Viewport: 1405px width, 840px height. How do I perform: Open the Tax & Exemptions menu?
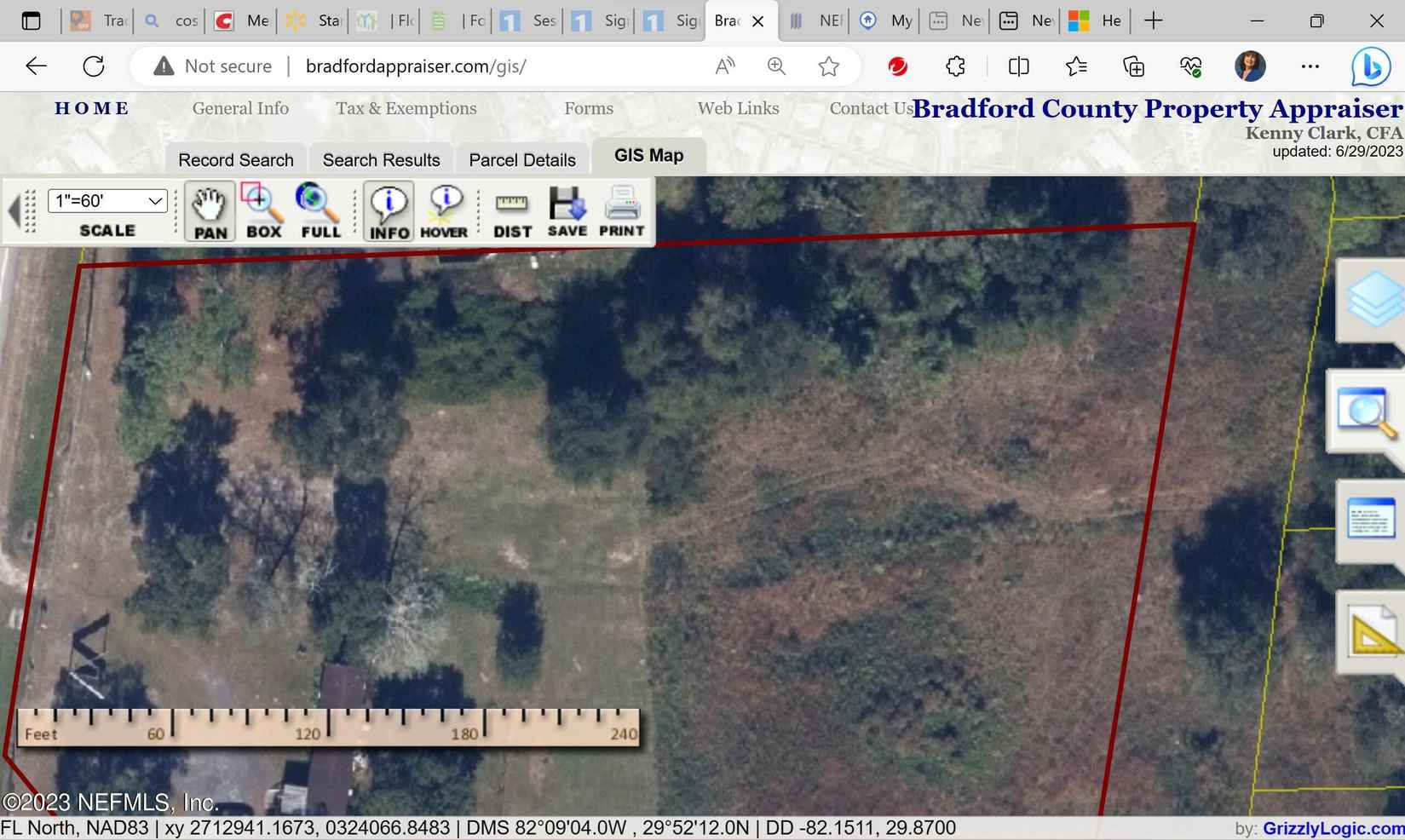406,108
